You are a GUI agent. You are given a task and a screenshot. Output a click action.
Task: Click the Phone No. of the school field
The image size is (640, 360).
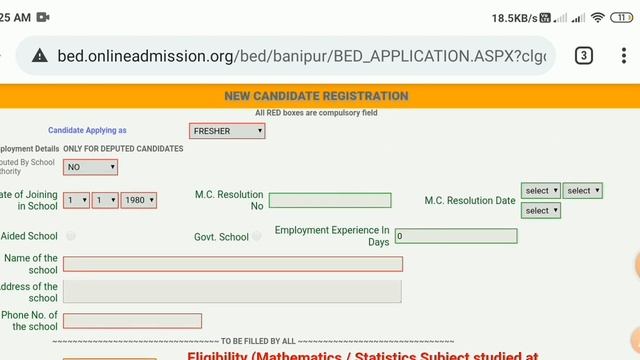click(132, 321)
